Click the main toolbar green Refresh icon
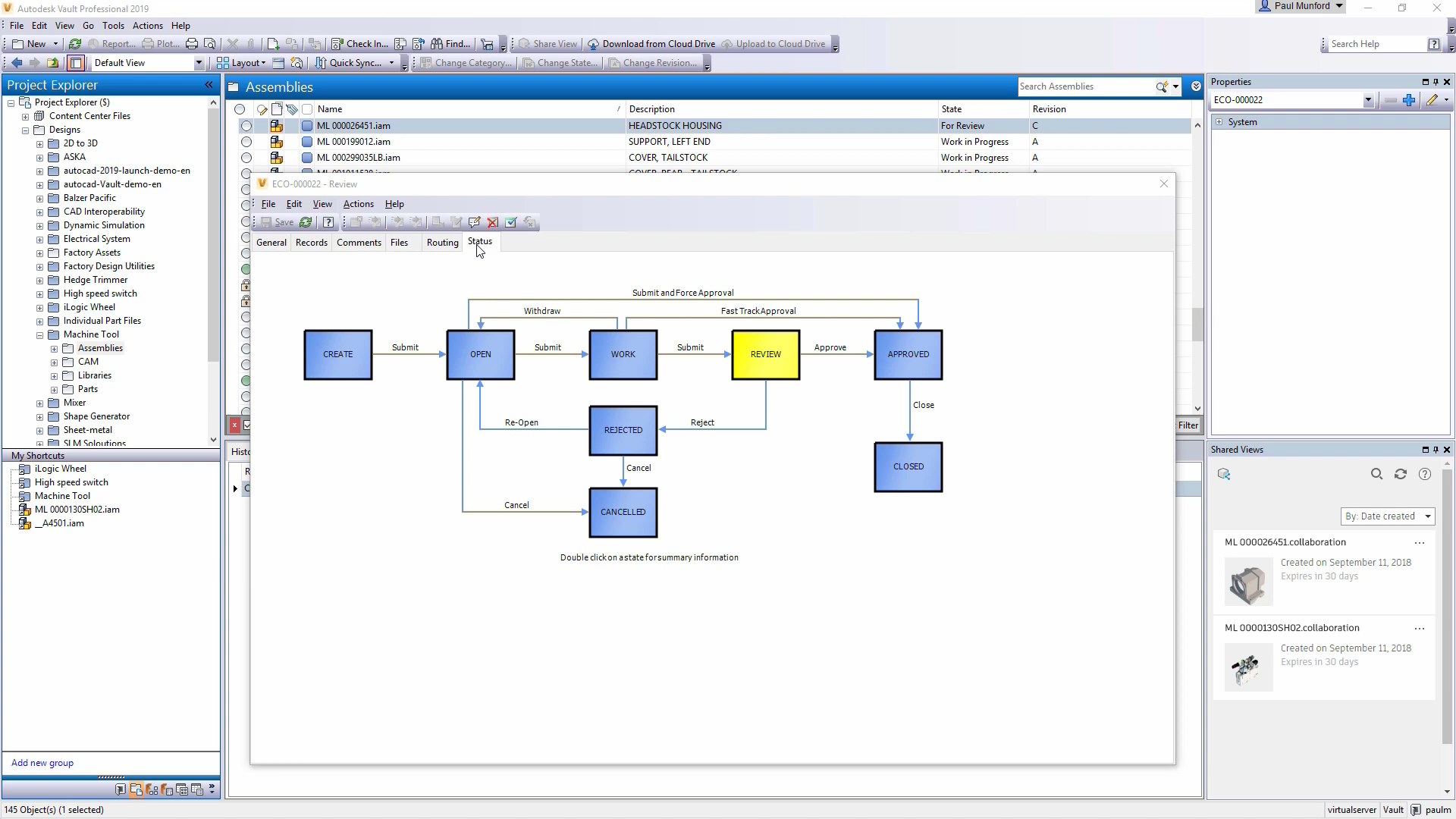 point(75,44)
